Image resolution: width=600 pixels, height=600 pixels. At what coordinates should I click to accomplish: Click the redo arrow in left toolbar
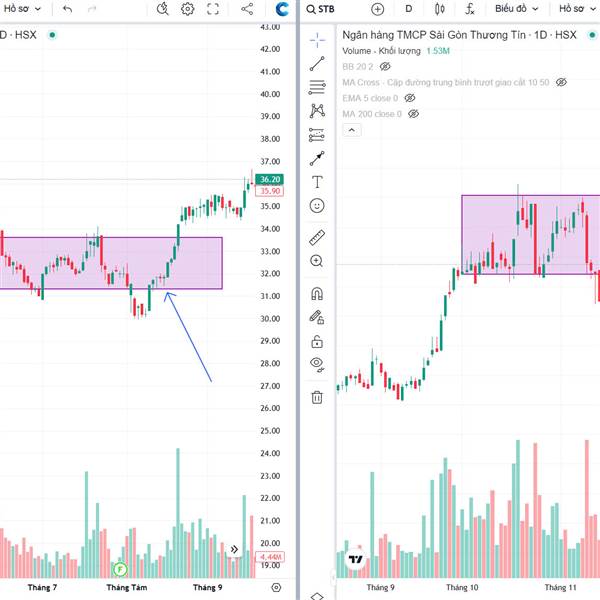(x=92, y=9)
